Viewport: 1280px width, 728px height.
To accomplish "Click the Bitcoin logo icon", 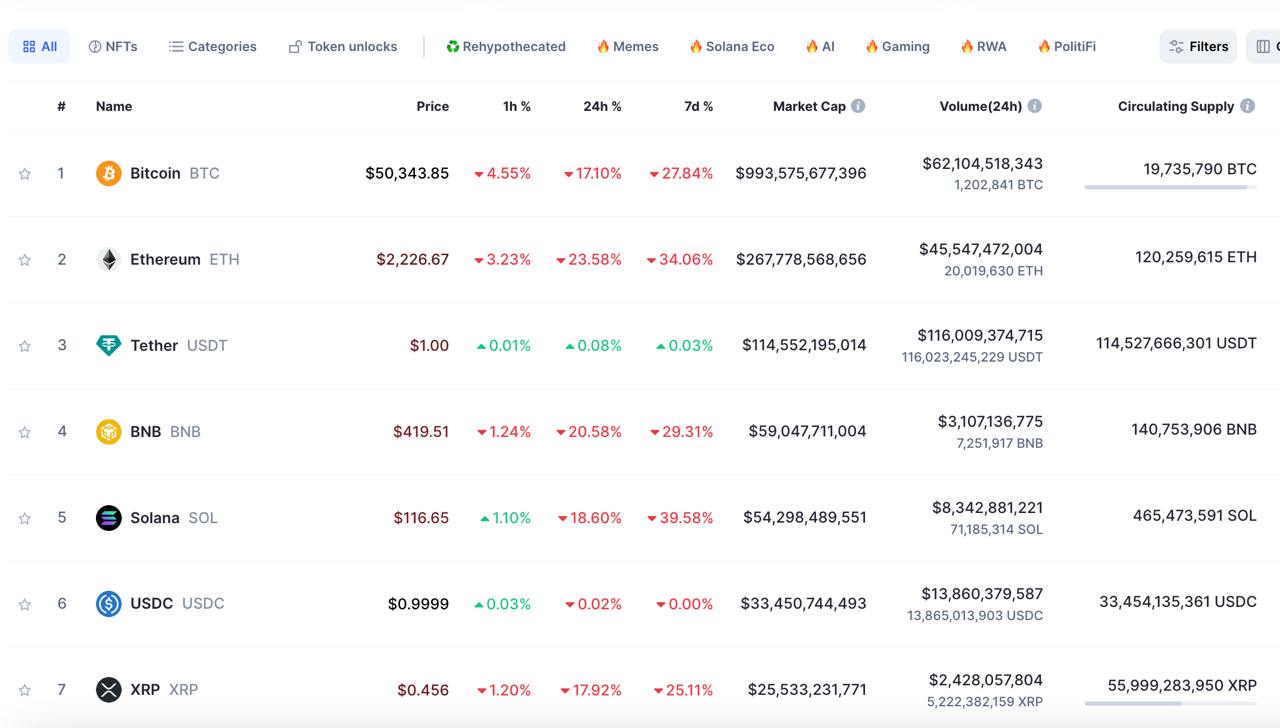I will [x=108, y=173].
